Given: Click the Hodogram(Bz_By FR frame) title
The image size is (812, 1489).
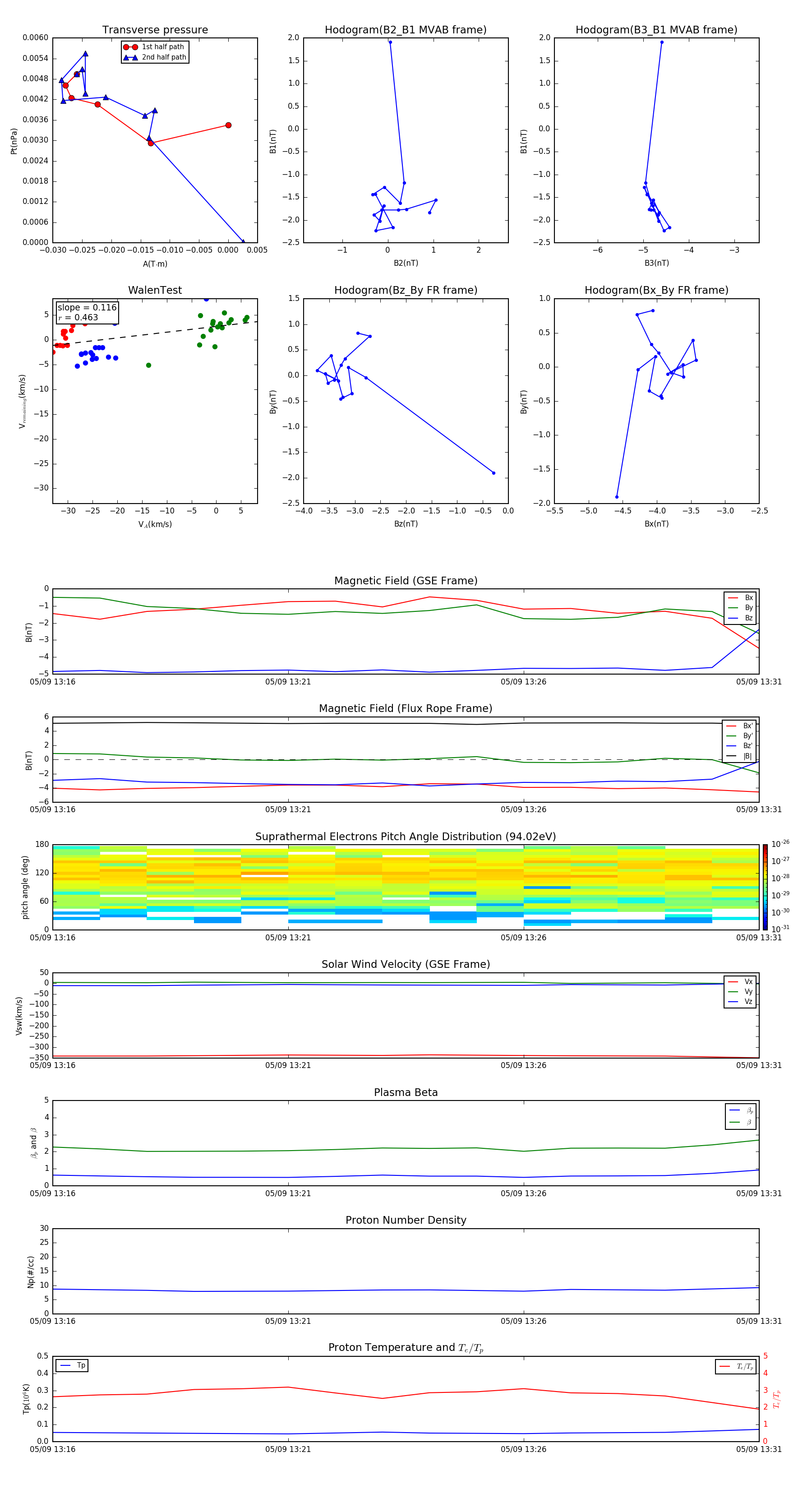Looking at the screenshot, I should click(406, 290).
